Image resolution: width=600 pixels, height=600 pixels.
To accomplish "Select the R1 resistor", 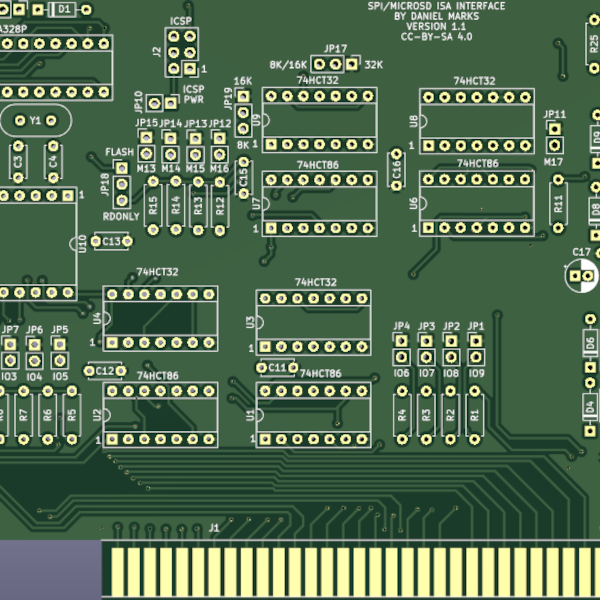I will (475, 412).
